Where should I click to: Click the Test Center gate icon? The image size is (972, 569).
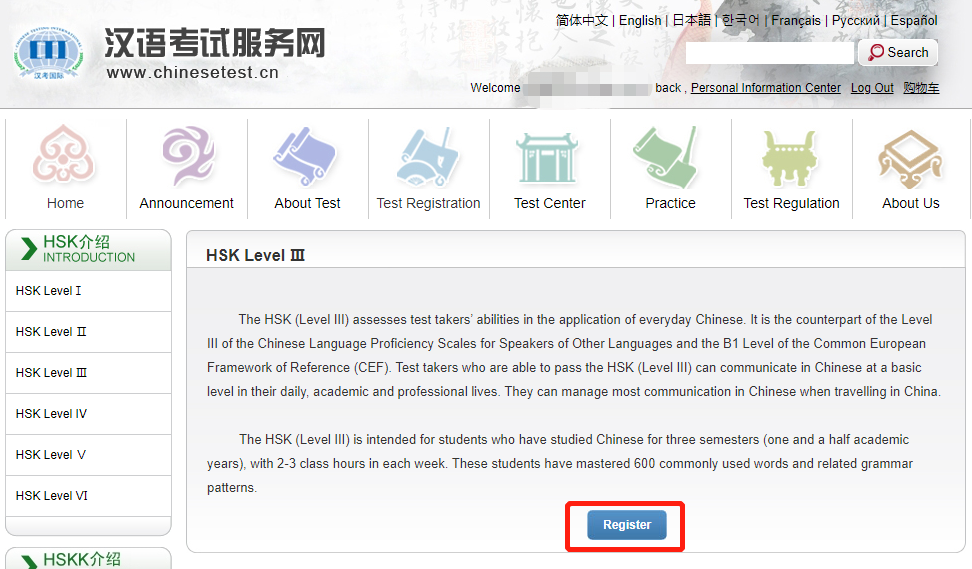pyautogui.click(x=549, y=156)
